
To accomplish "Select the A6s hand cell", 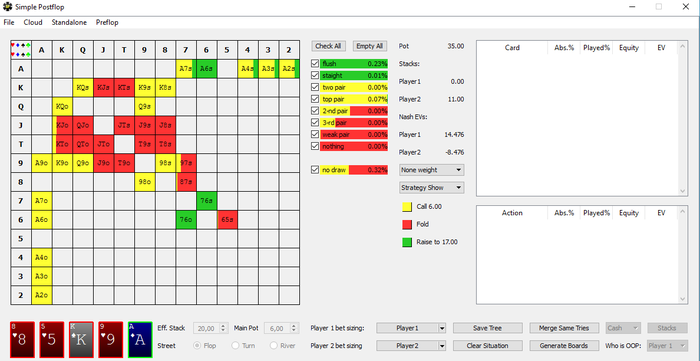I will click(x=207, y=69).
